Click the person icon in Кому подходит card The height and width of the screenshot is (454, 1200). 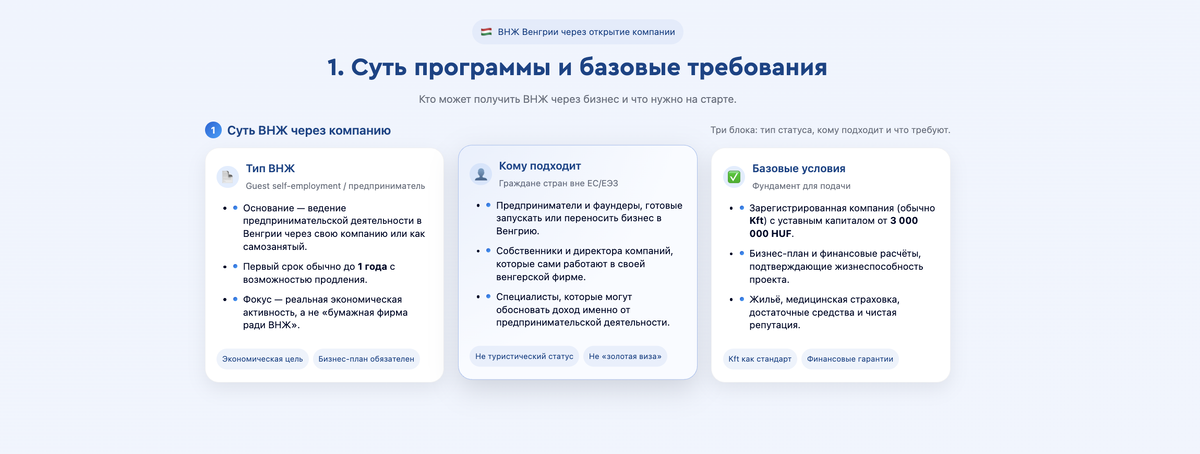pos(482,174)
